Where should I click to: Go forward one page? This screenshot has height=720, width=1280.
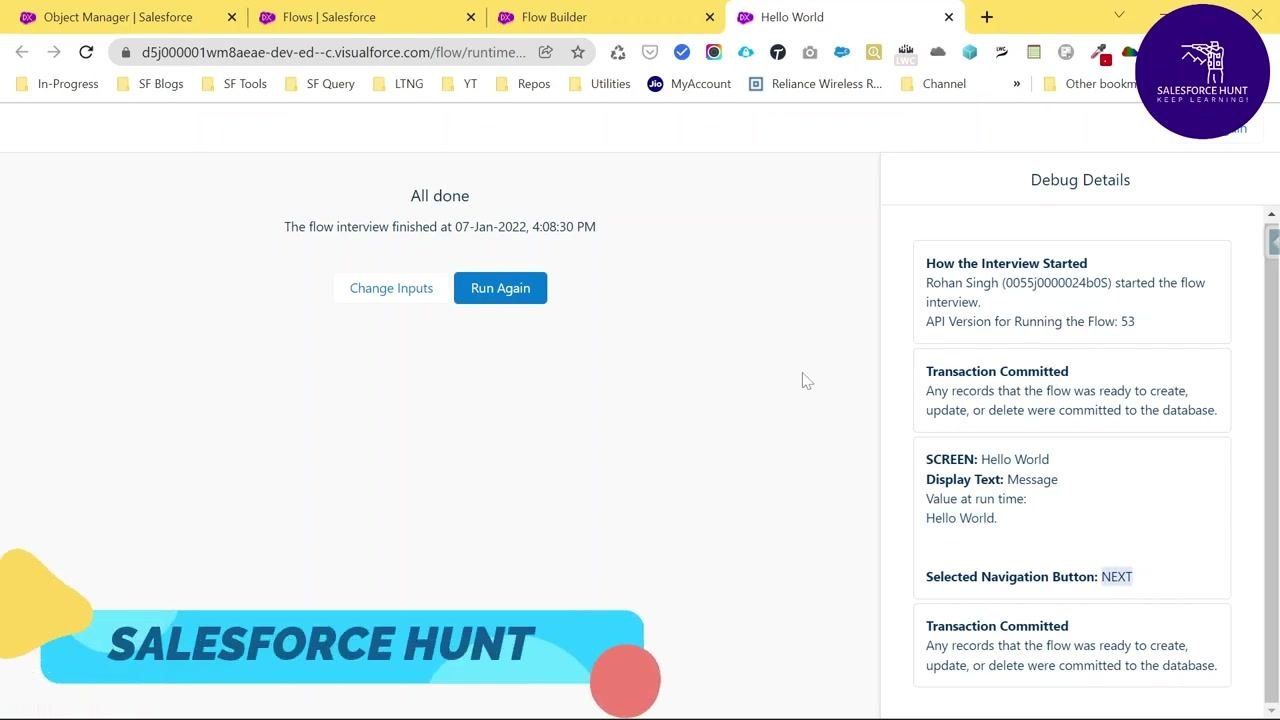tap(54, 52)
